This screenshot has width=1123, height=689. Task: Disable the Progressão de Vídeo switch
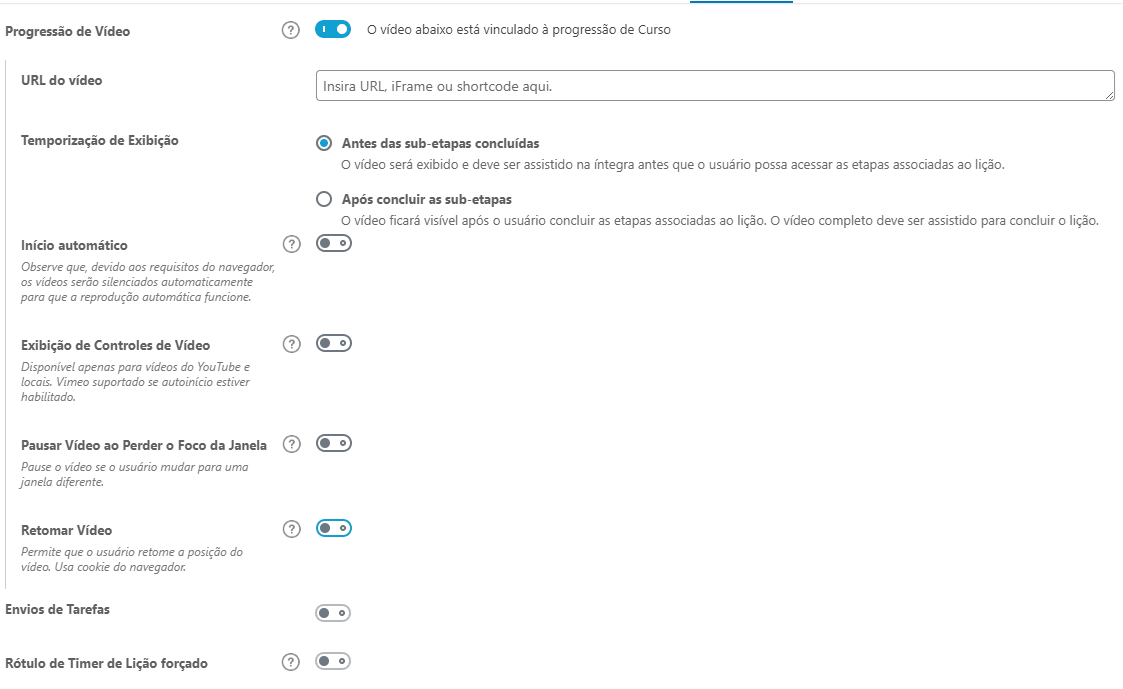pyautogui.click(x=333, y=29)
